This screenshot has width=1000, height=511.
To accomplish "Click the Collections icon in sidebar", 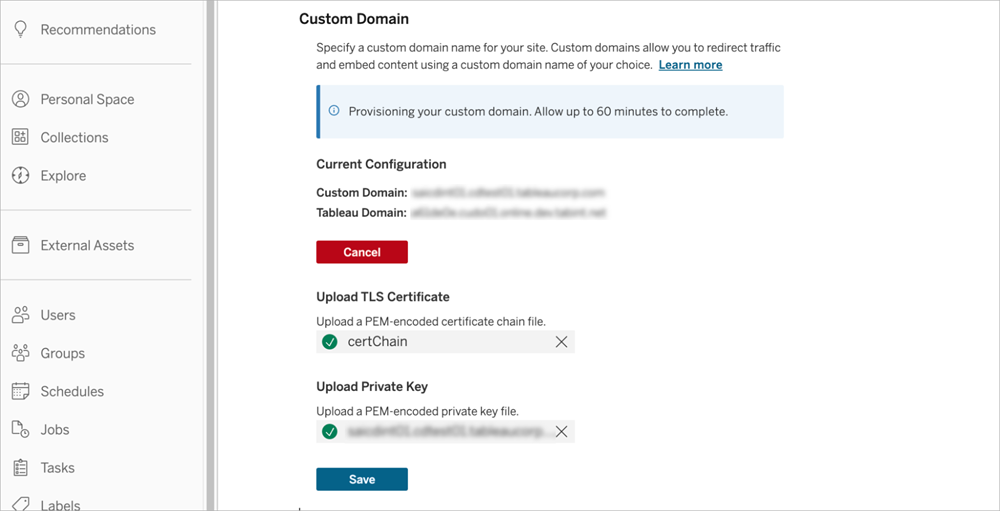I will (20, 138).
